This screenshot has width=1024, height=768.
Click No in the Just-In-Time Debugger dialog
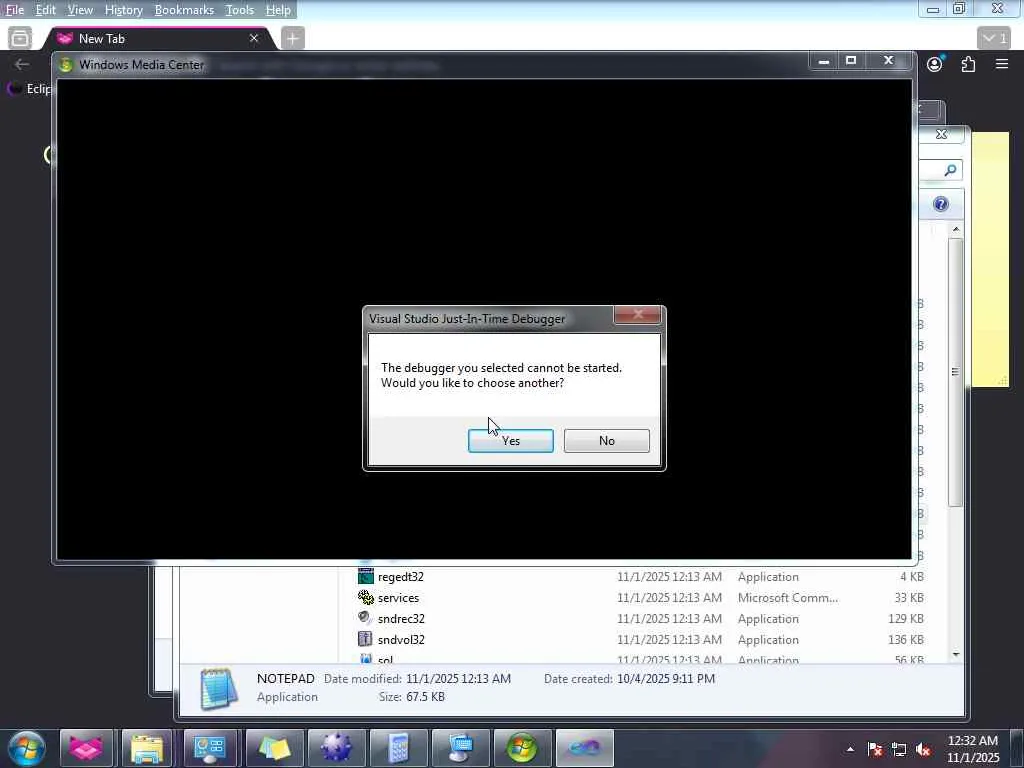tap(607, 441)
